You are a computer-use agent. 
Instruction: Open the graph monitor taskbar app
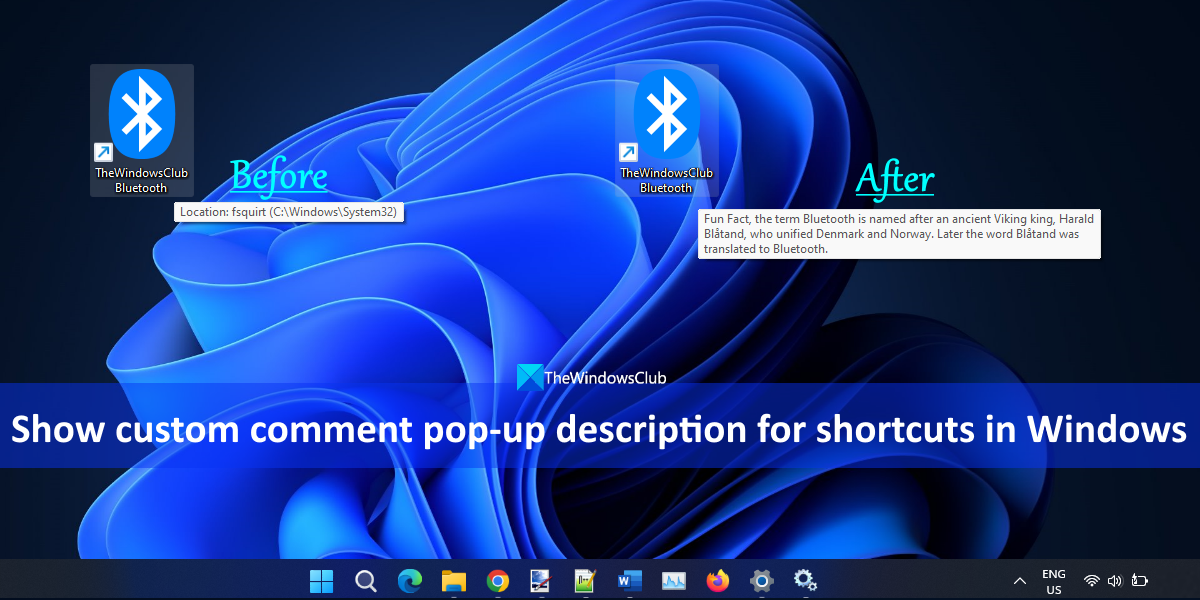[673, 580]
